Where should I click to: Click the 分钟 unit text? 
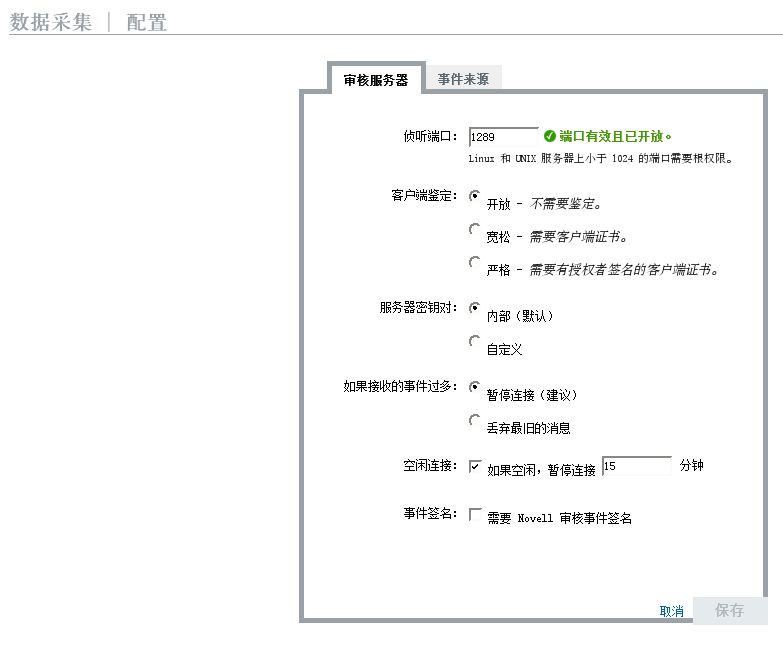coord(692,465)
